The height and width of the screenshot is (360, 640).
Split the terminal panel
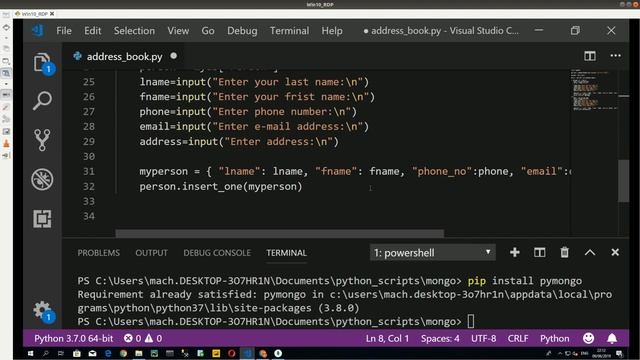point(540,252)
